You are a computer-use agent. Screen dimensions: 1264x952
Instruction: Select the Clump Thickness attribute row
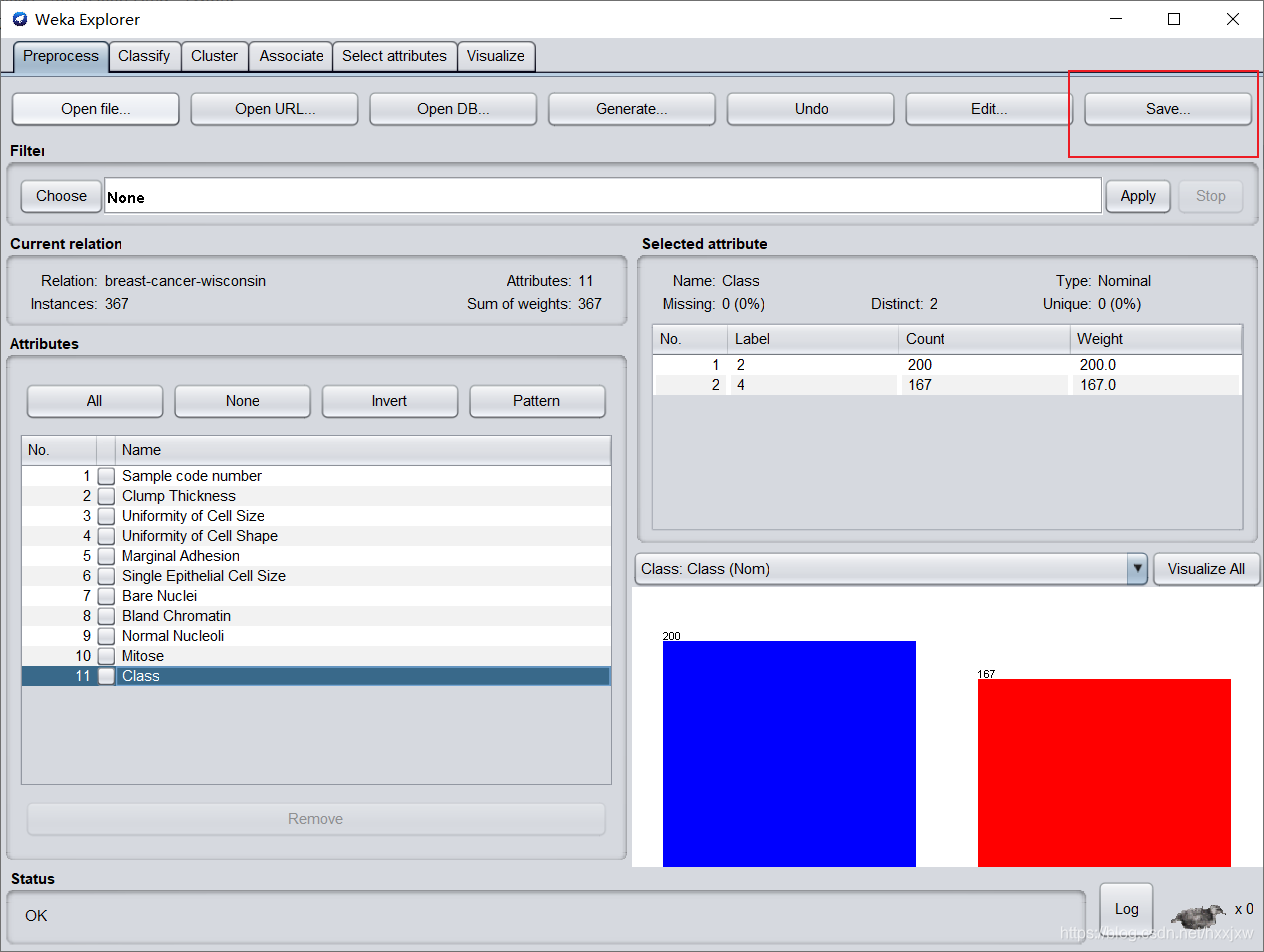(316, 496)
